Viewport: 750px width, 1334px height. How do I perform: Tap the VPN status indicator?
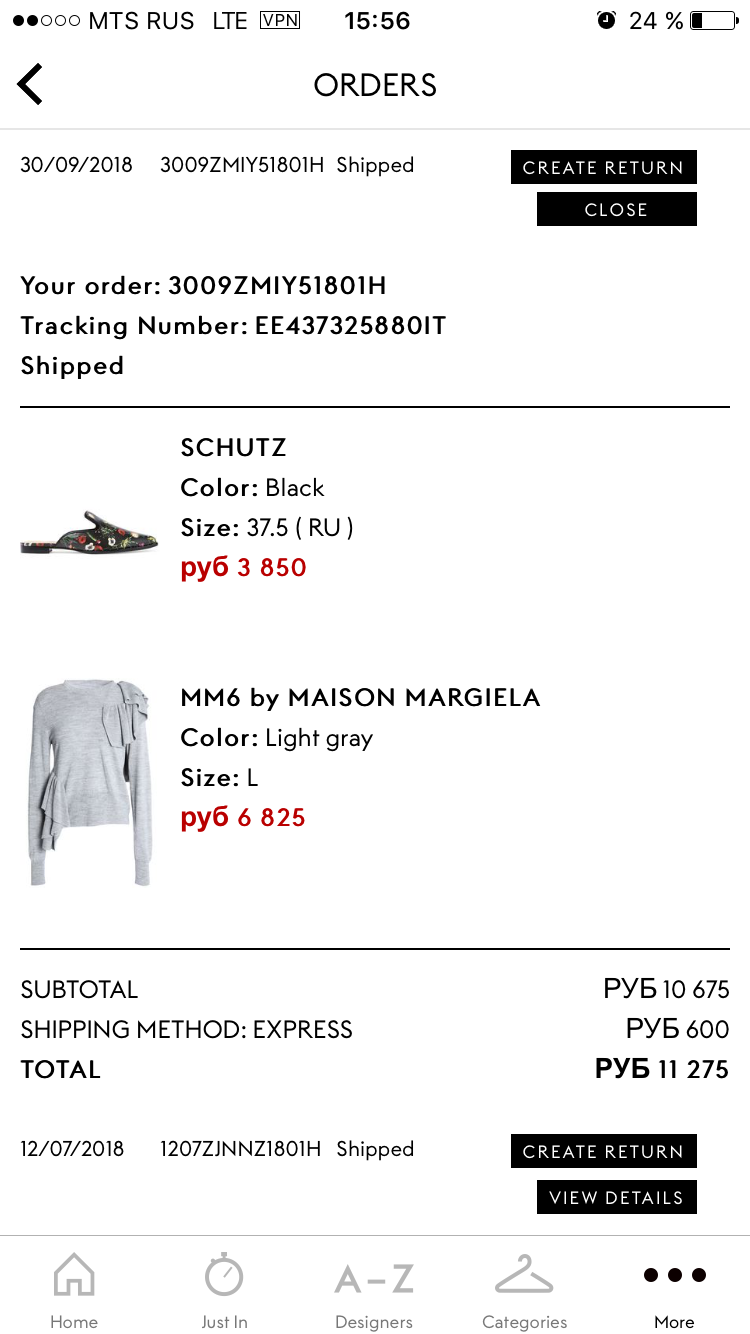coord(279,20)
